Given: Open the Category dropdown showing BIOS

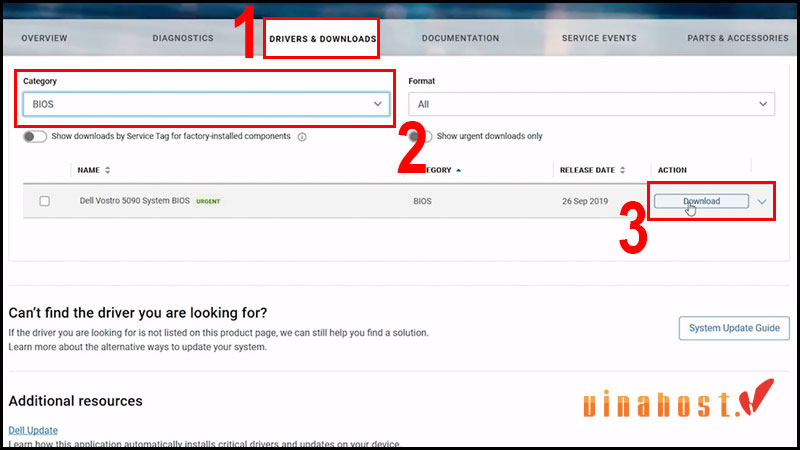Looking at the screenshot, I should (206, 104).
